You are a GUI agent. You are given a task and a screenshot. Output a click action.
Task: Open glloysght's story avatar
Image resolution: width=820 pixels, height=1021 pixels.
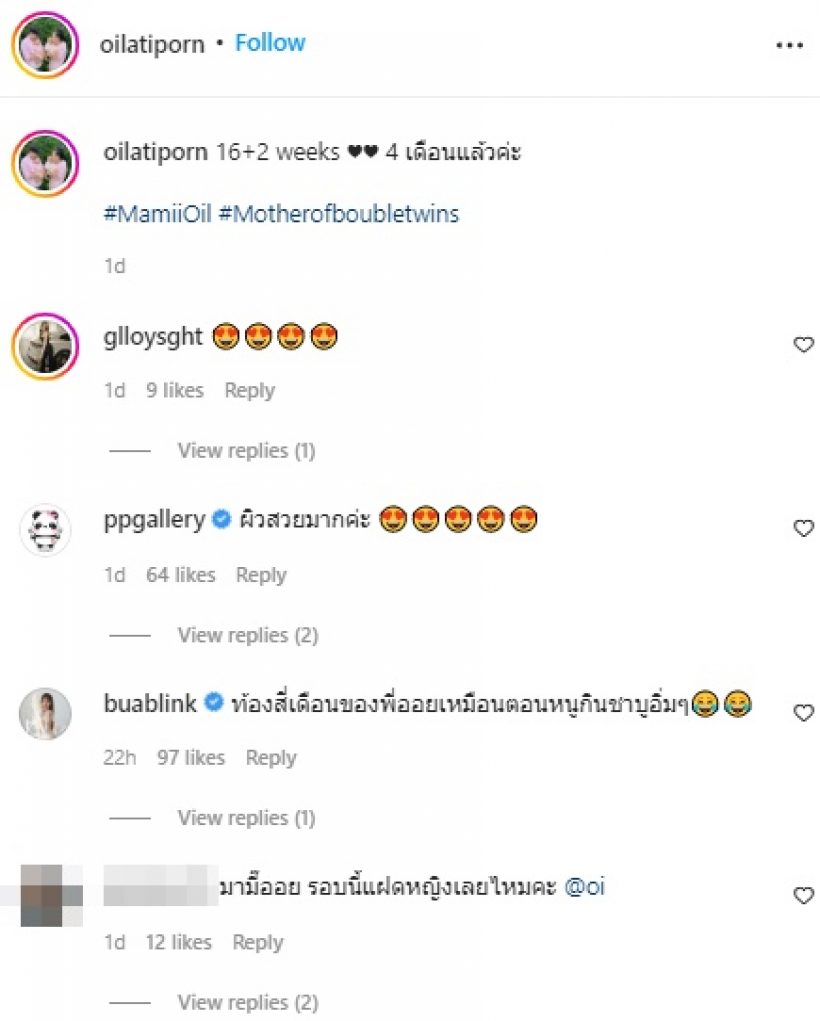45,346
